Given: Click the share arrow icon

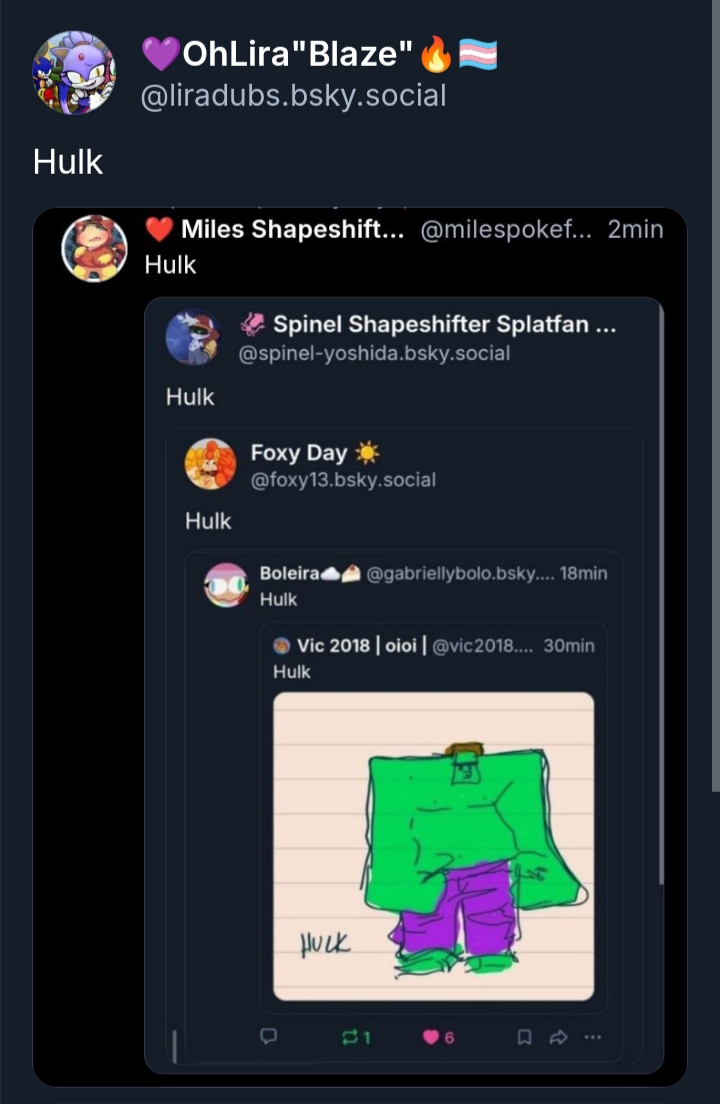Looking at the screenshot, I should [x=558, y=1037].
